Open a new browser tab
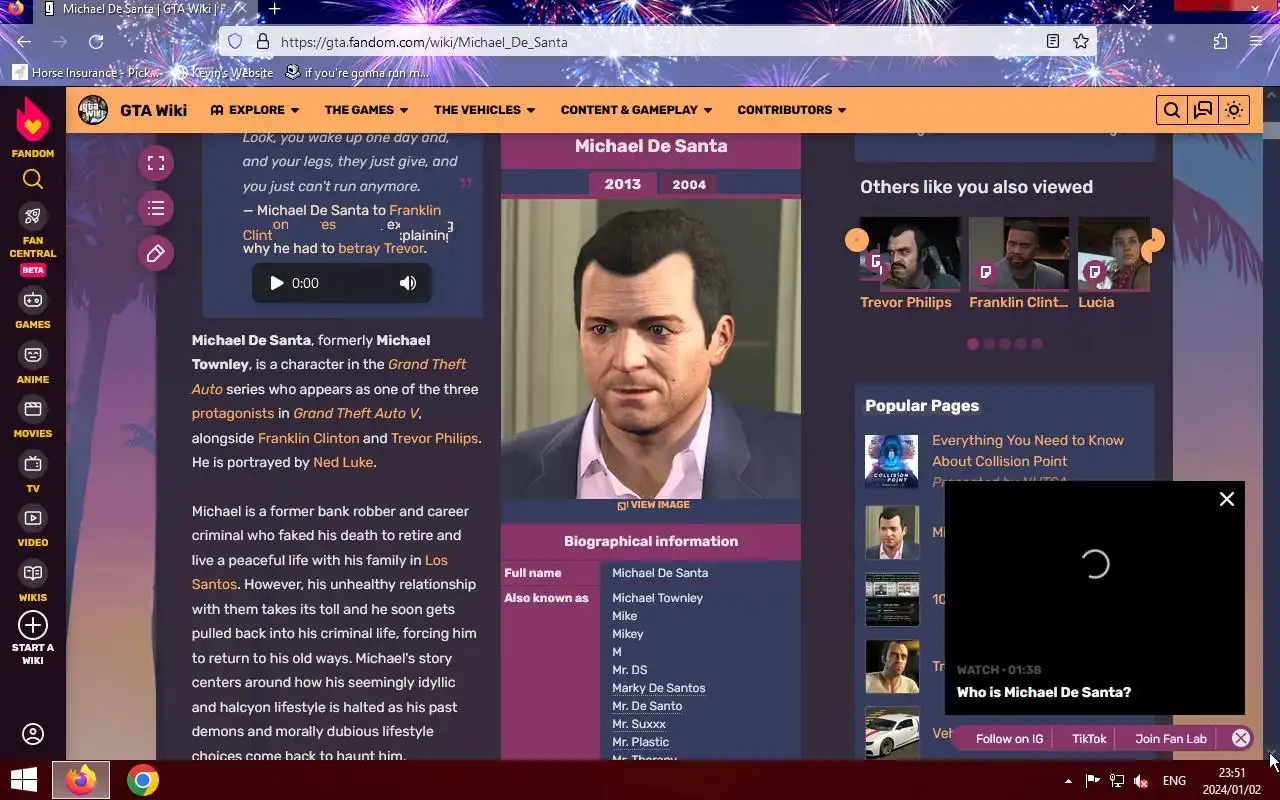 tap(274, 9)
